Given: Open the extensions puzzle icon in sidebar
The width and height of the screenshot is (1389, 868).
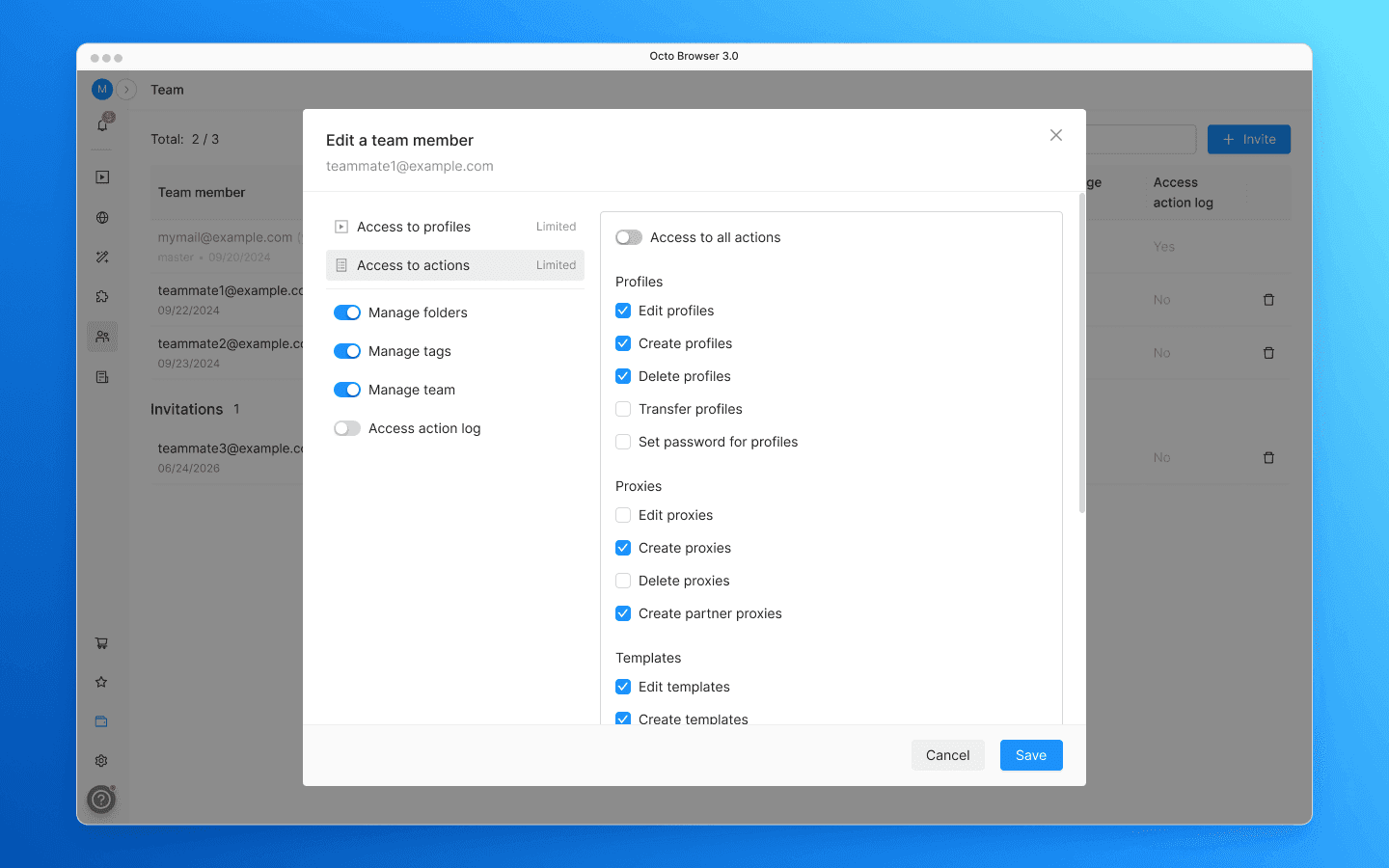Looking at the screenshot, I should [102, 297].
